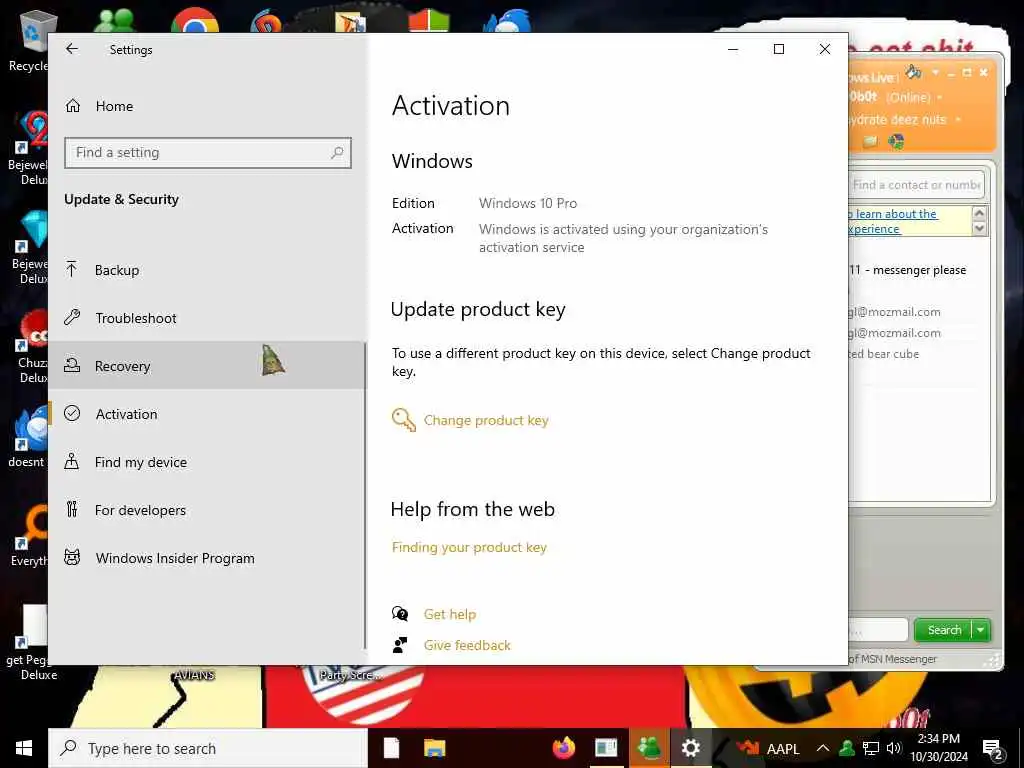Click the learn about the experience link
This screenshot has height=768, width=1024.
tap(893, 221)
